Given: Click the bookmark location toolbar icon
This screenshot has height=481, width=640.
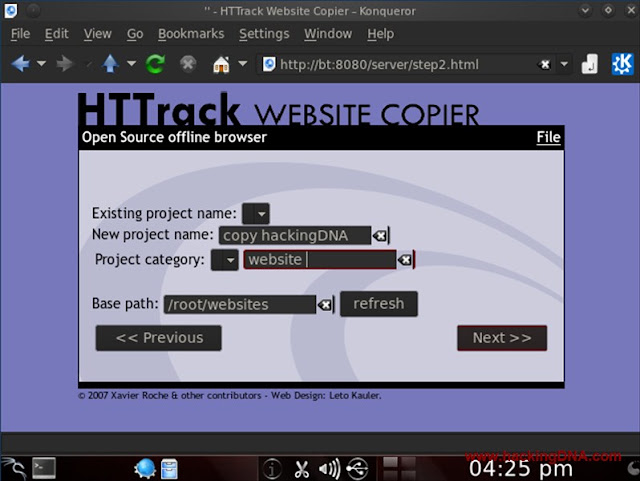Looking at the screenshot, I should 589,64.
